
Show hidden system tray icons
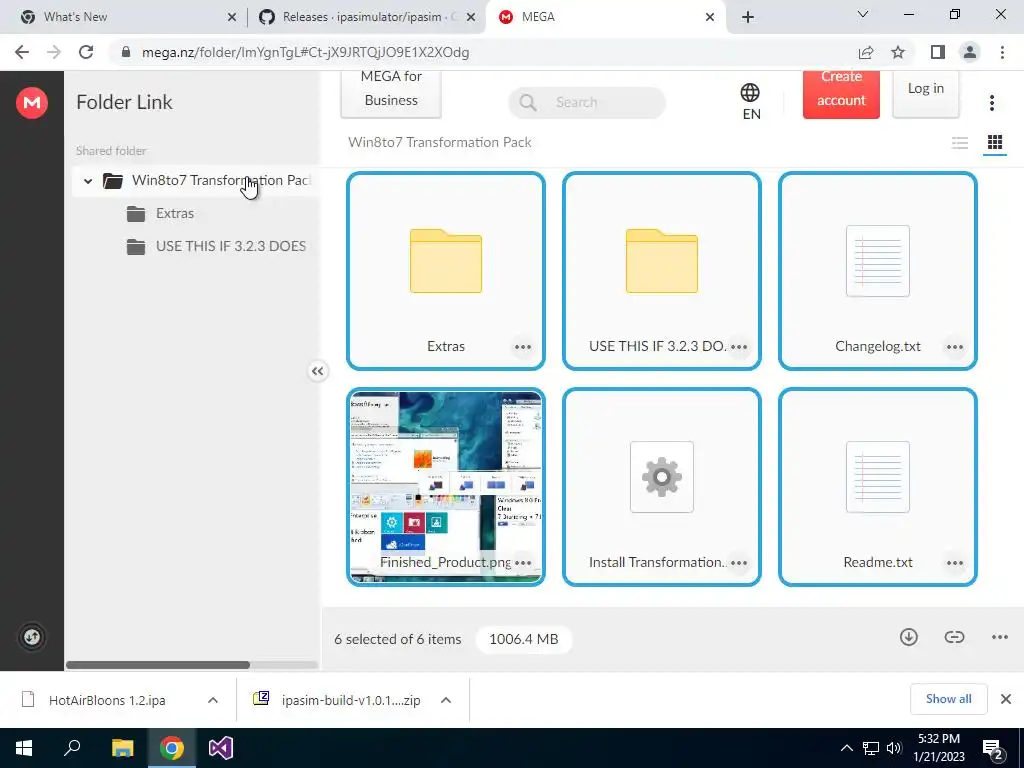(846, 748)
